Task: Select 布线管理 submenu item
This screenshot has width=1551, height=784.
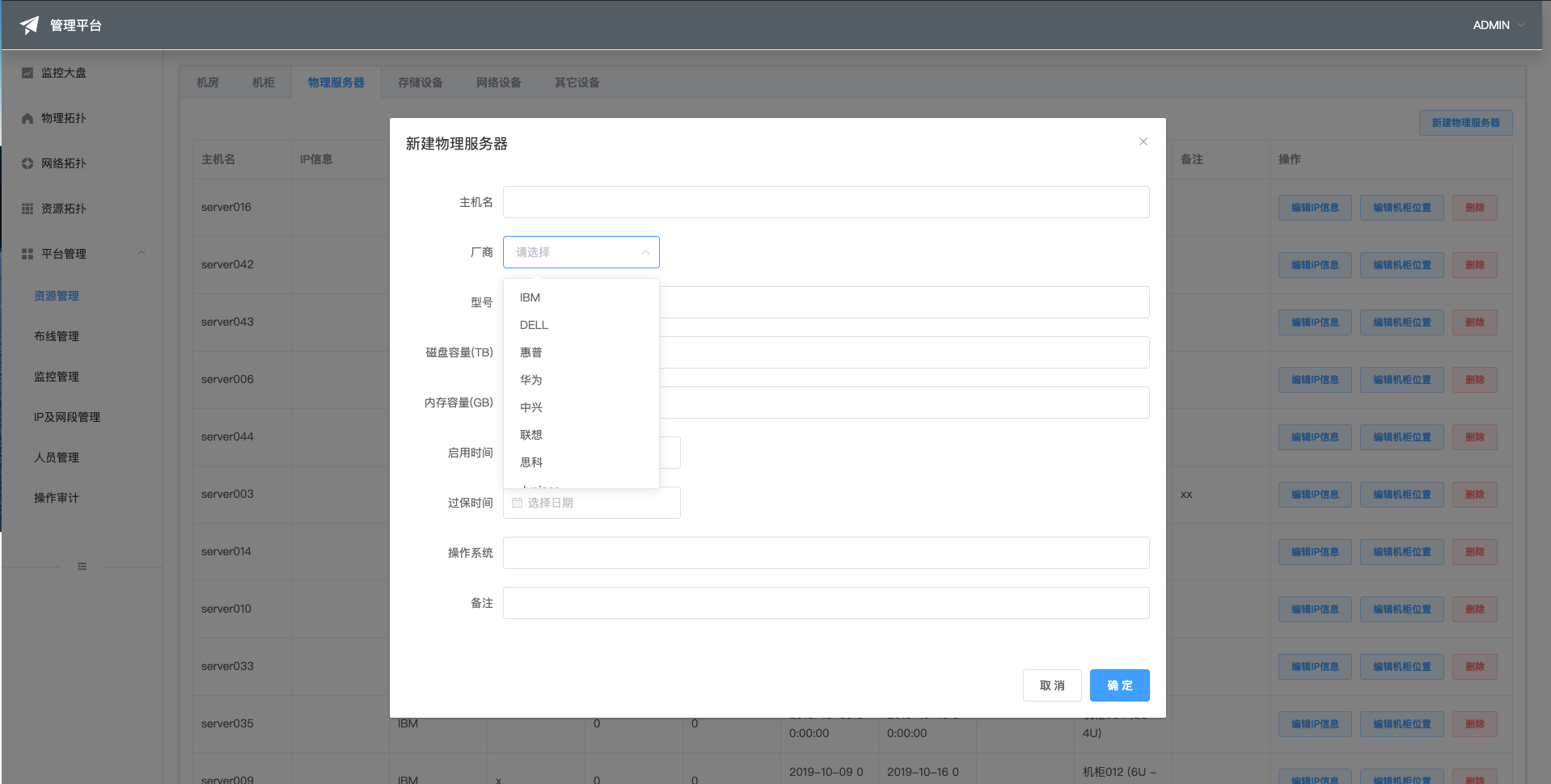Action: 82,336
